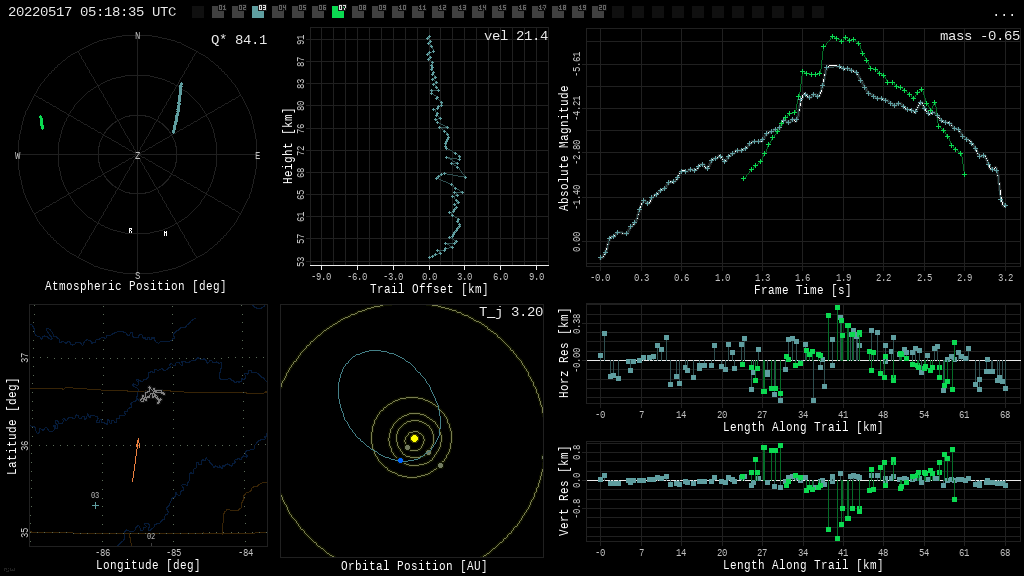Select the station 01 square
This screenshot has width=1024, height=576.
click(218, 12)
